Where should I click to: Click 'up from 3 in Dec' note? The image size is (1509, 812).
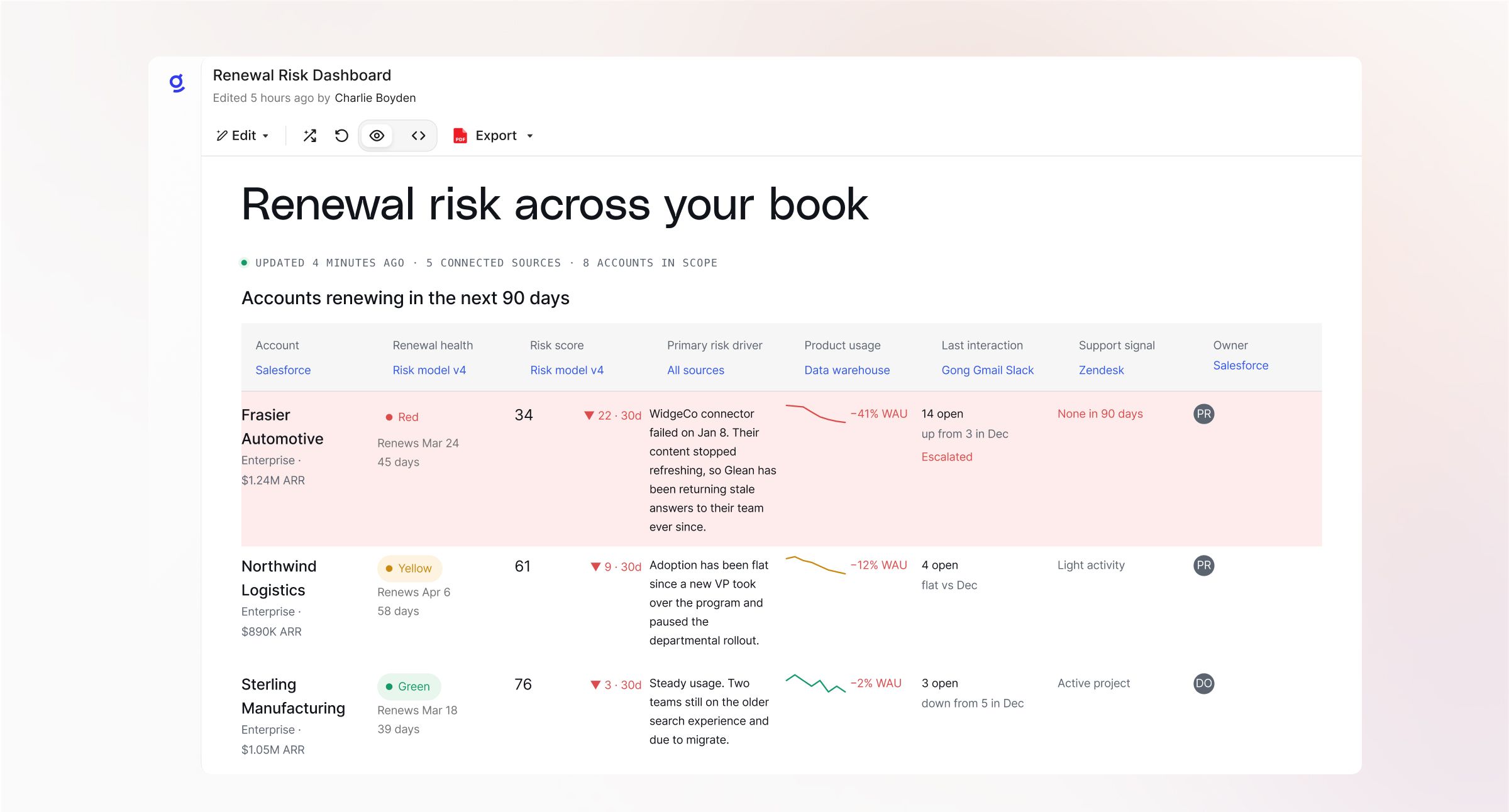(x=965, y=434)
